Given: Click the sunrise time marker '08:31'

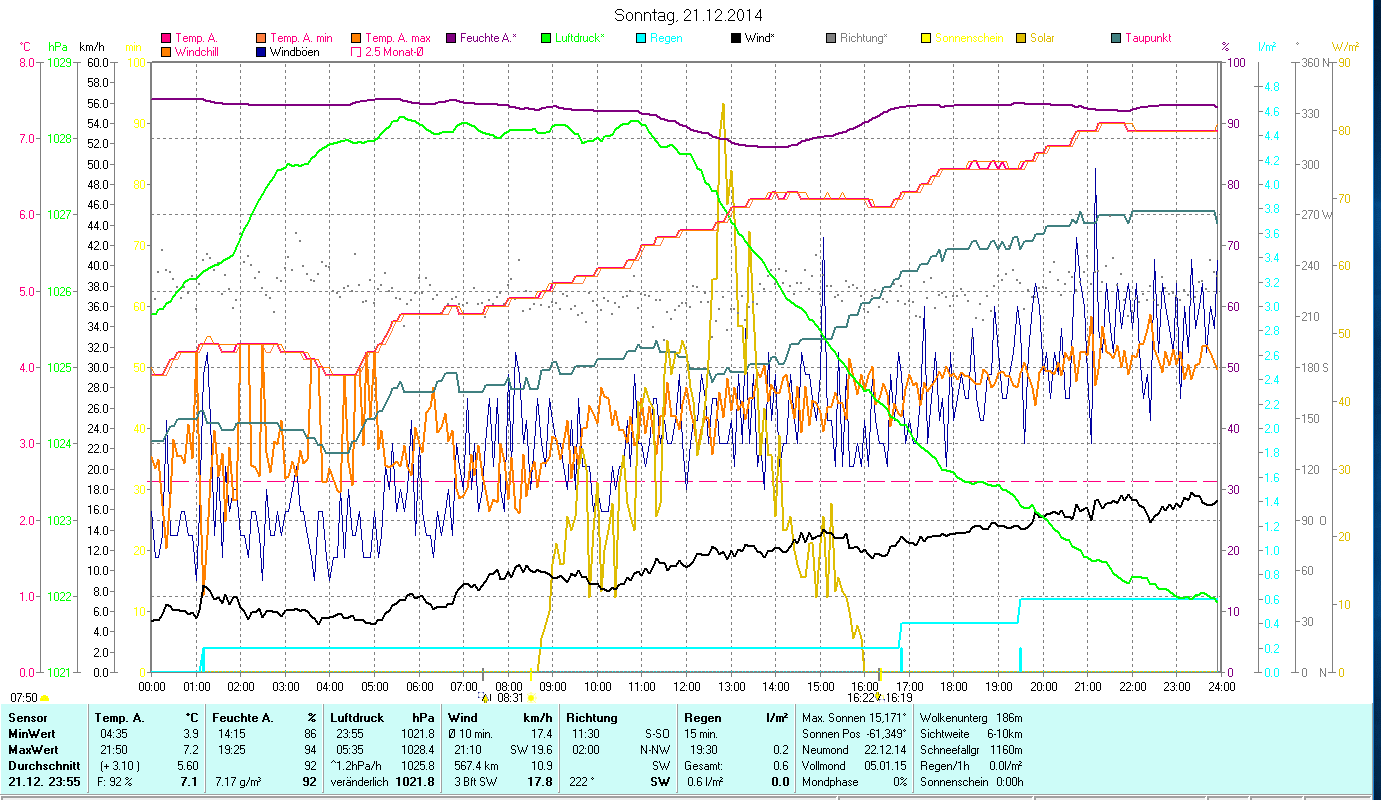Looking at the screenshot, I should [x=510, y=698].
